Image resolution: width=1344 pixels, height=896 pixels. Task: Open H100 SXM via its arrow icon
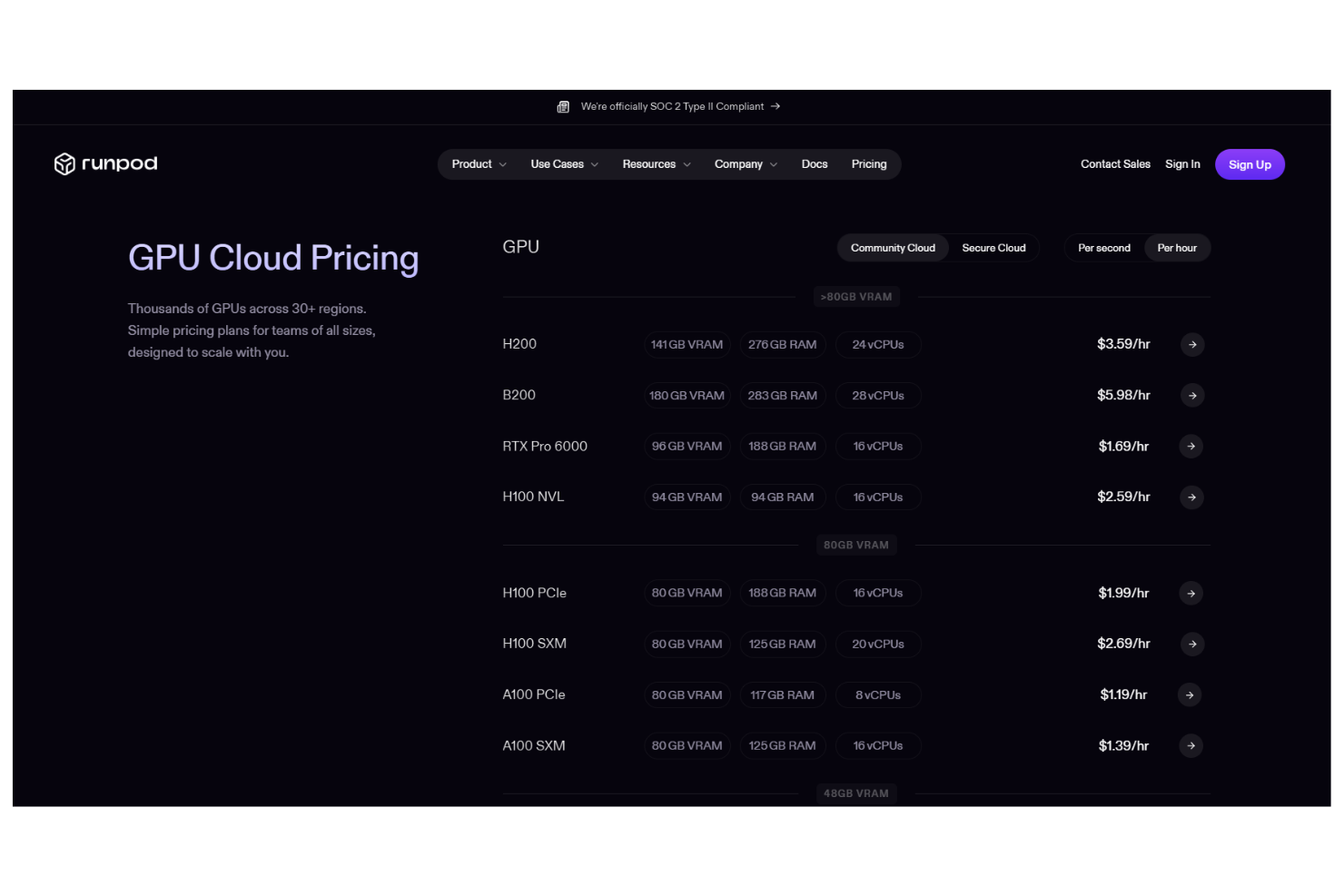point(1192,645)
